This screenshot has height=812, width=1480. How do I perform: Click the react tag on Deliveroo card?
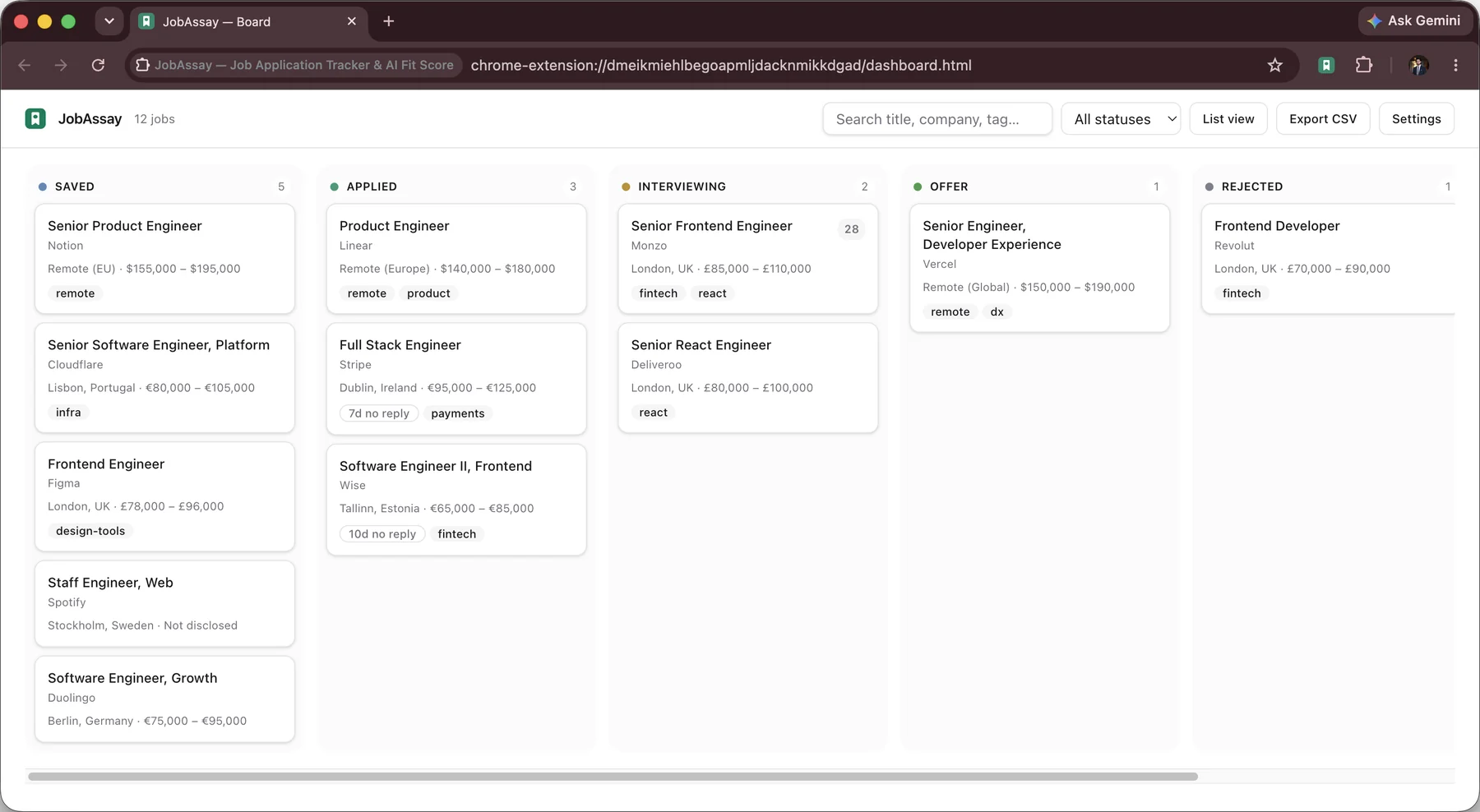654,413
